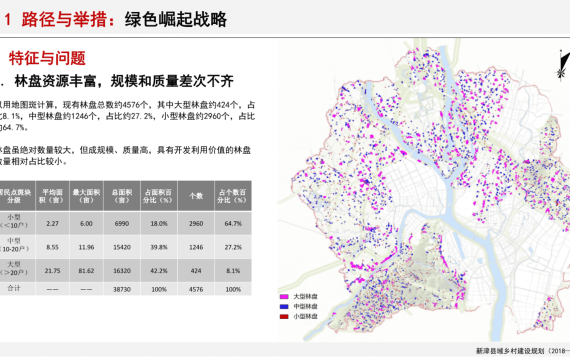Click the cell with value 42.2%
Image resolution: width=570 pixels, height=360 pixels.
[x=159, y=271]
